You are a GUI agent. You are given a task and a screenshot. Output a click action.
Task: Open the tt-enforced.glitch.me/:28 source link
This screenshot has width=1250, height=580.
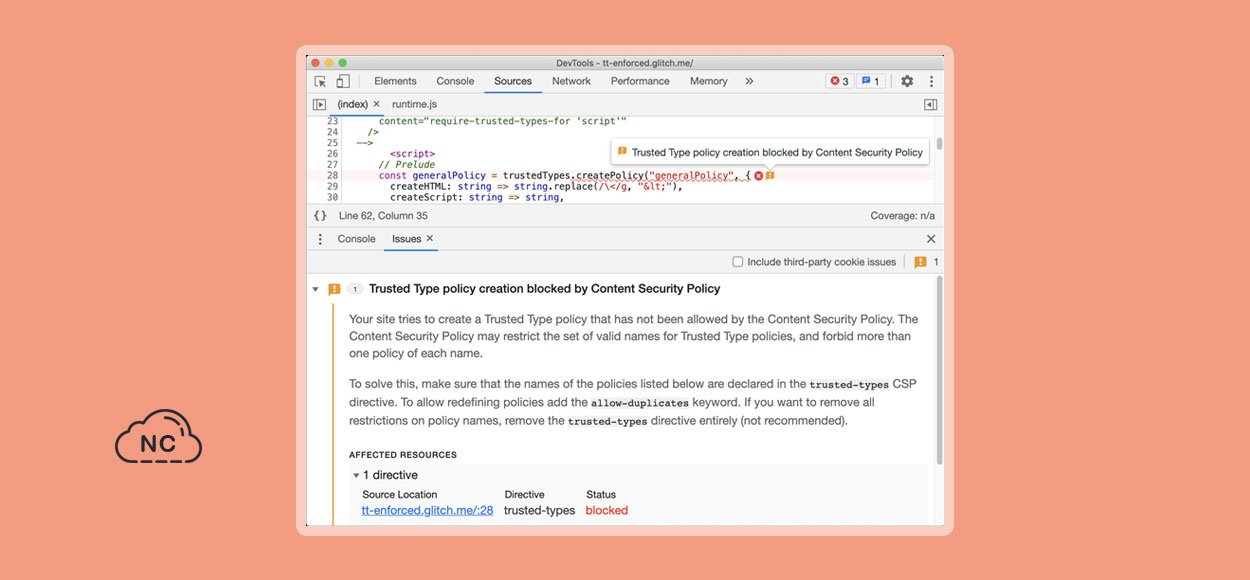coord(427,510)
